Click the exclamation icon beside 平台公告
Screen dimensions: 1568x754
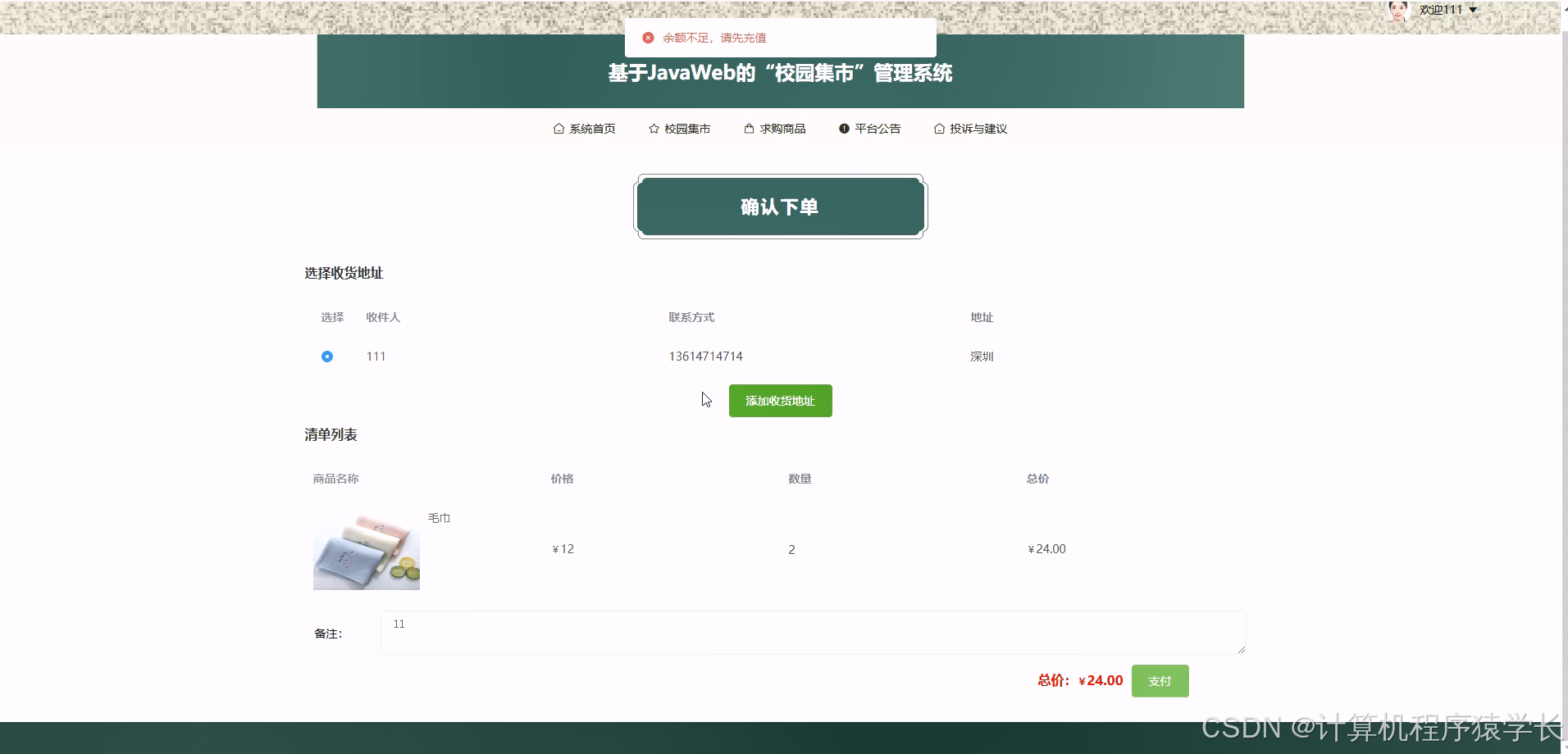(844, 128)
